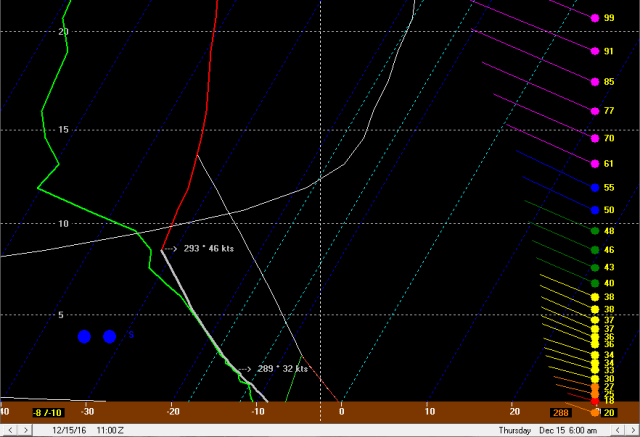Click the left blue precipitation dot
Image resolution: width=640 pixels, height=437 pixels.
click(x=84, y=337)
